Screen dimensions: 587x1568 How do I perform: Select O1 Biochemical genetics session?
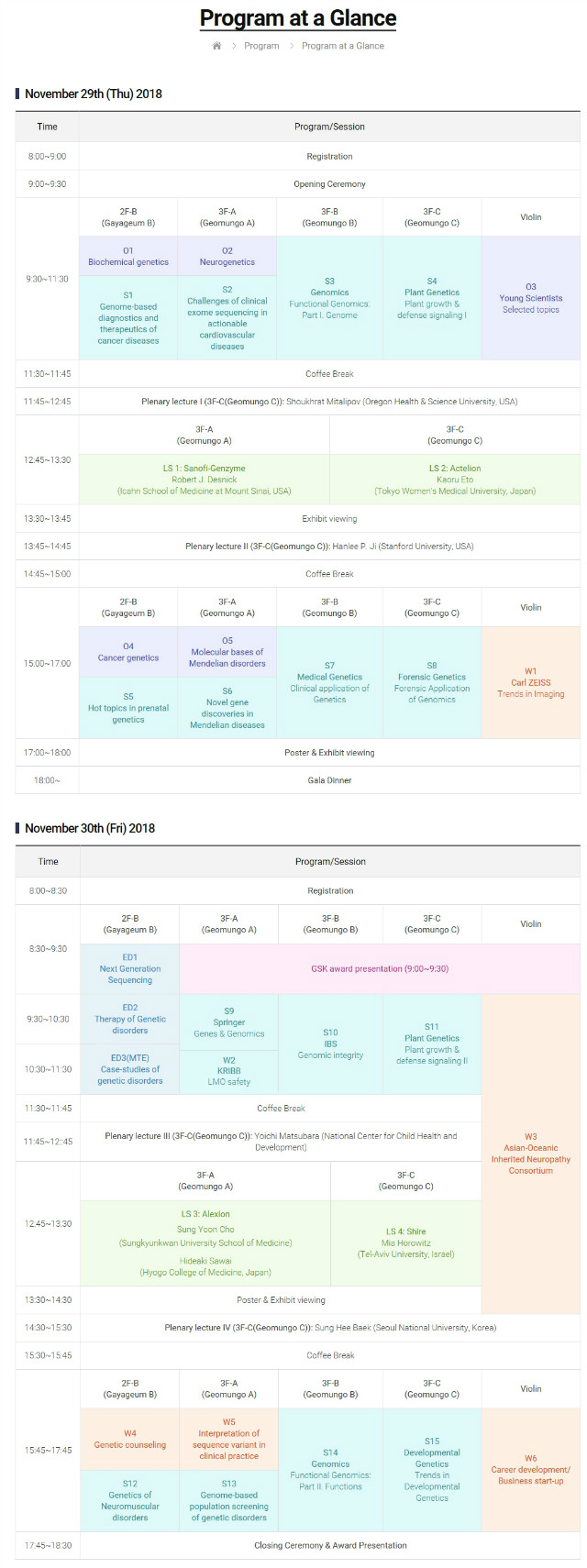coord(128,256)
